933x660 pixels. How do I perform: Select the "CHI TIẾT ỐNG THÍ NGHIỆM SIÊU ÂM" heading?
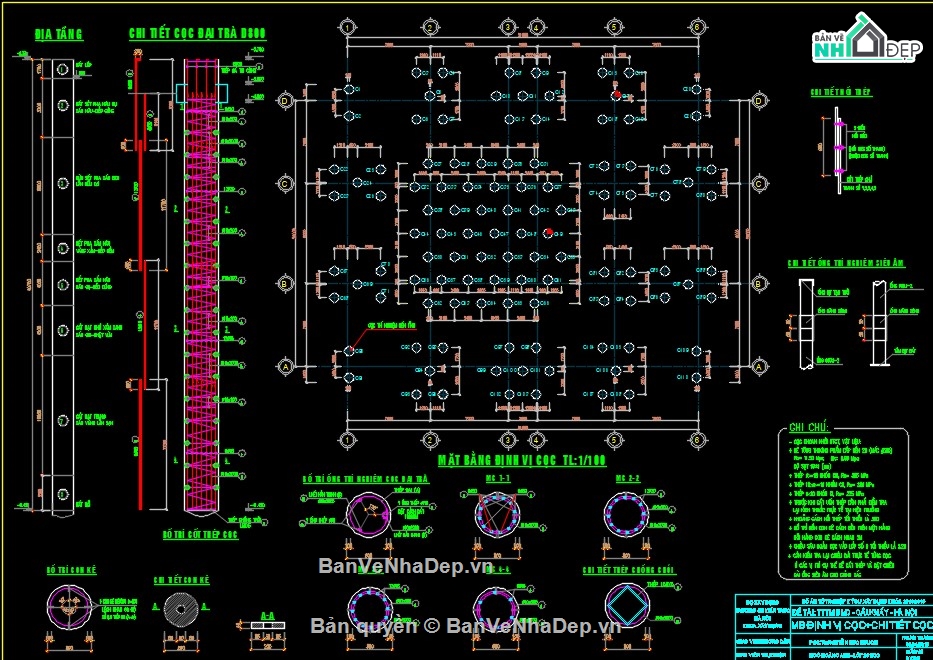point(846,263)
